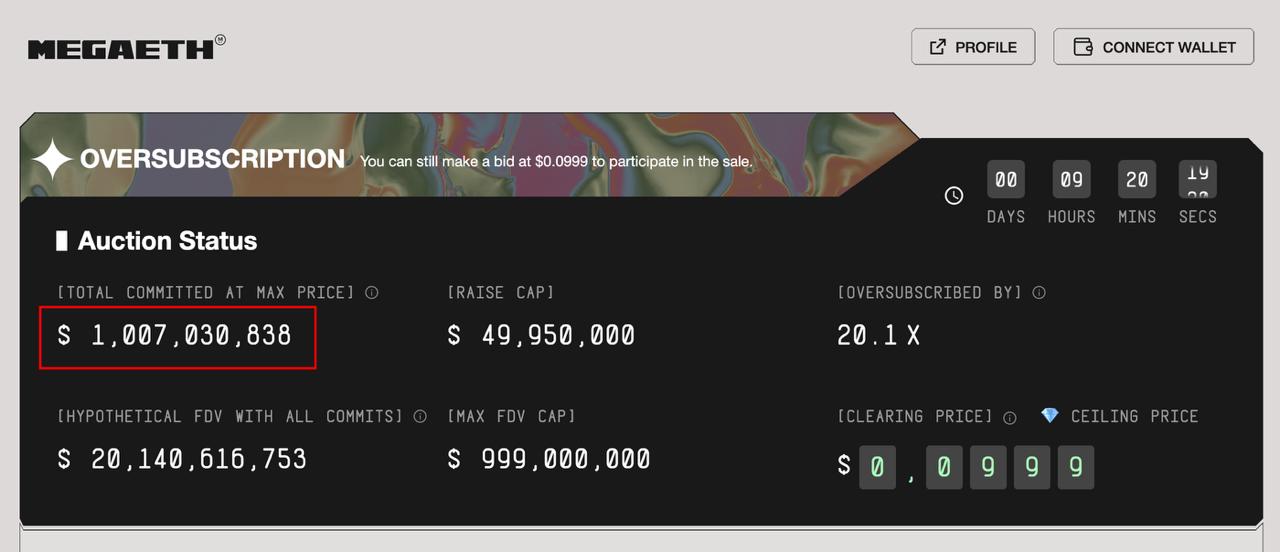Click the bid notice text at $0.0999
Viewport: 1280px width, 552px height.
[556, 161]
